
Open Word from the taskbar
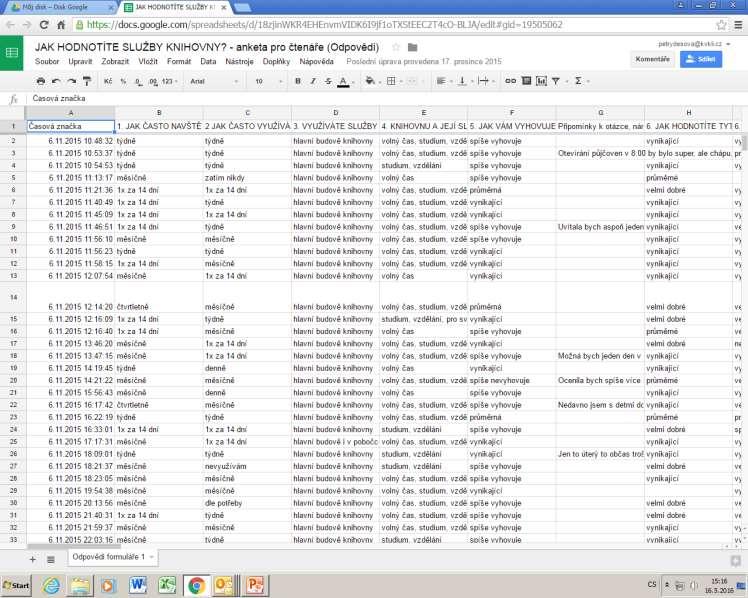point(138,585)
